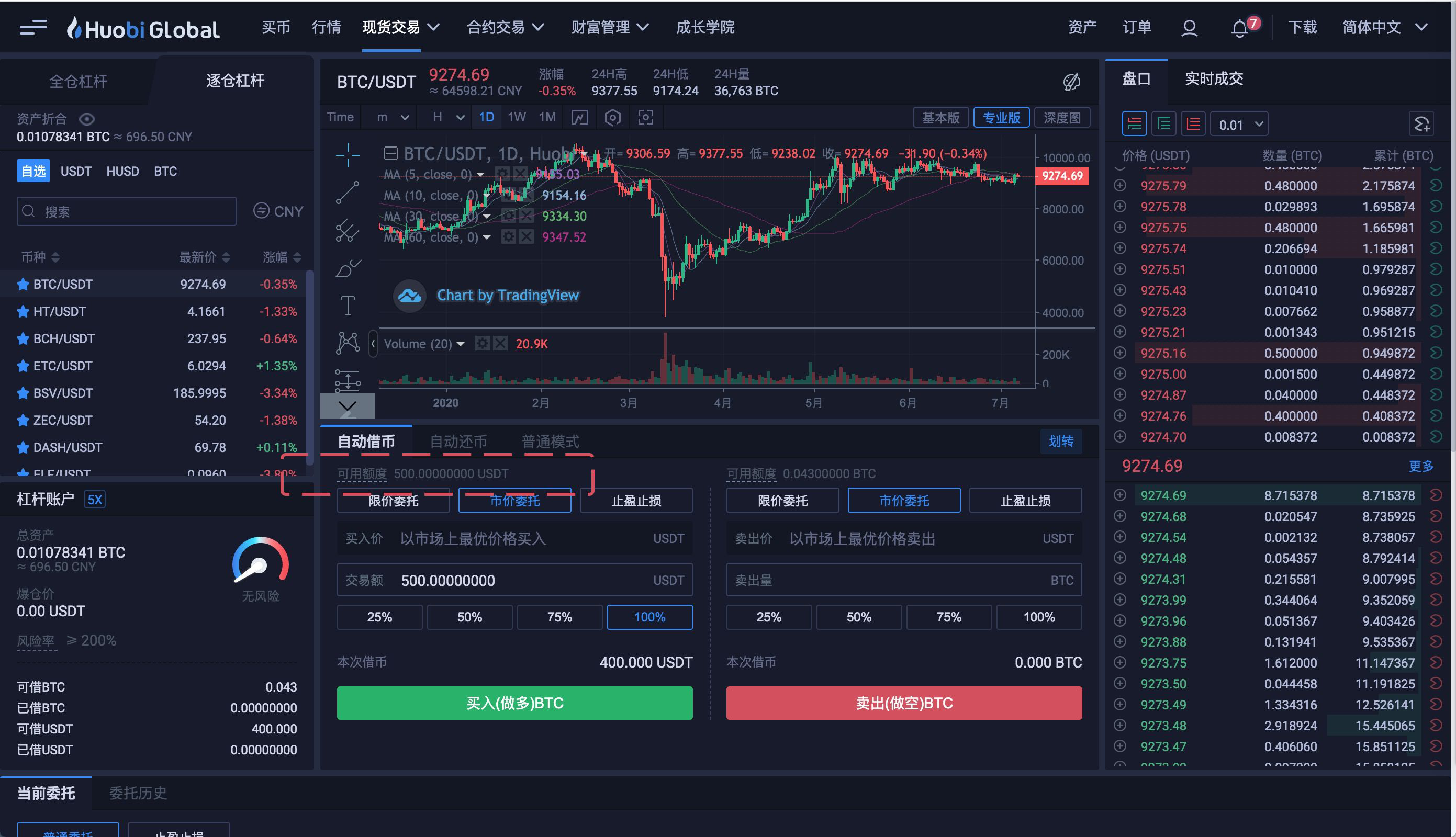
Task: Switch to the cross margin 全仓杠杆 tab
Action: (x=78, y=81)
